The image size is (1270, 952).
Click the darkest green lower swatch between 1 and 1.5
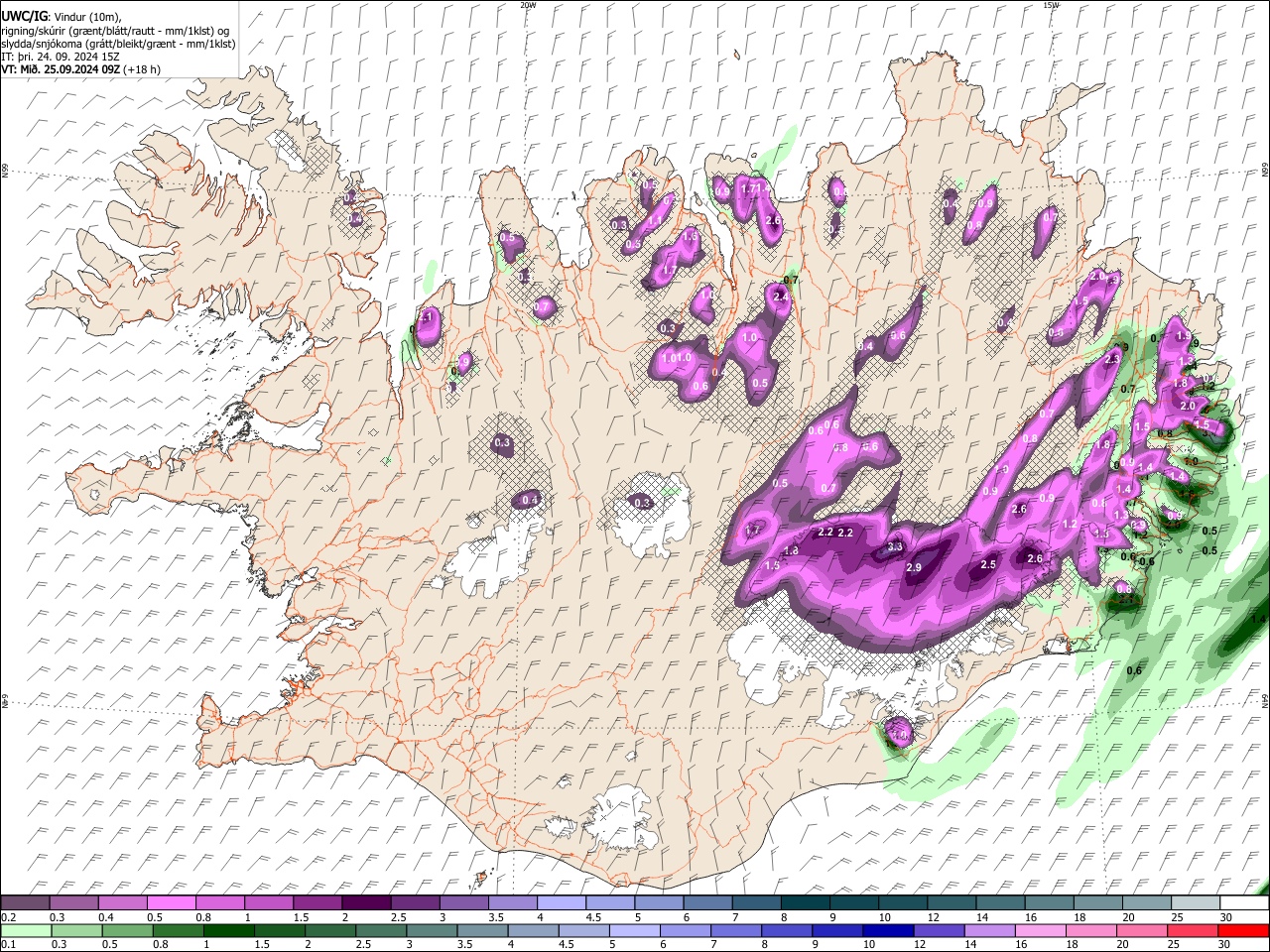click(x=229, y=930)
